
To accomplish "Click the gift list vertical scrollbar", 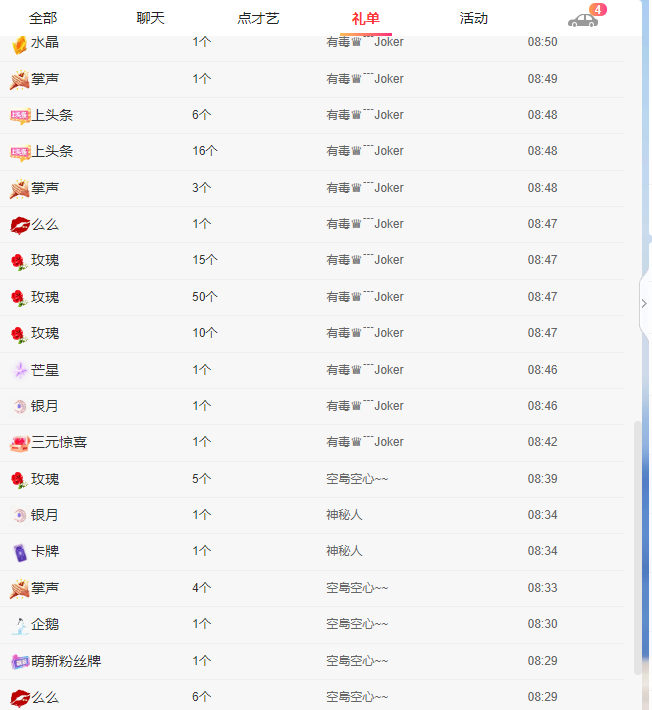I will point(638,548).
